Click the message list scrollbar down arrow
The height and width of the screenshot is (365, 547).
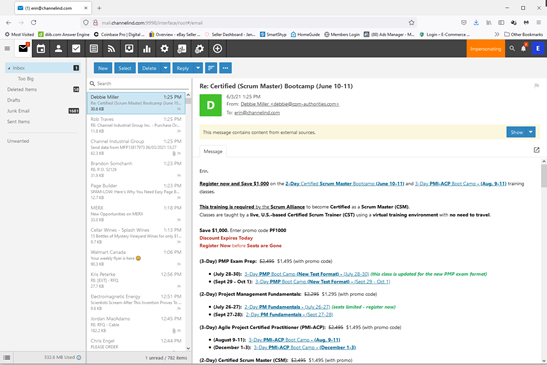click(x=188, y=348)
